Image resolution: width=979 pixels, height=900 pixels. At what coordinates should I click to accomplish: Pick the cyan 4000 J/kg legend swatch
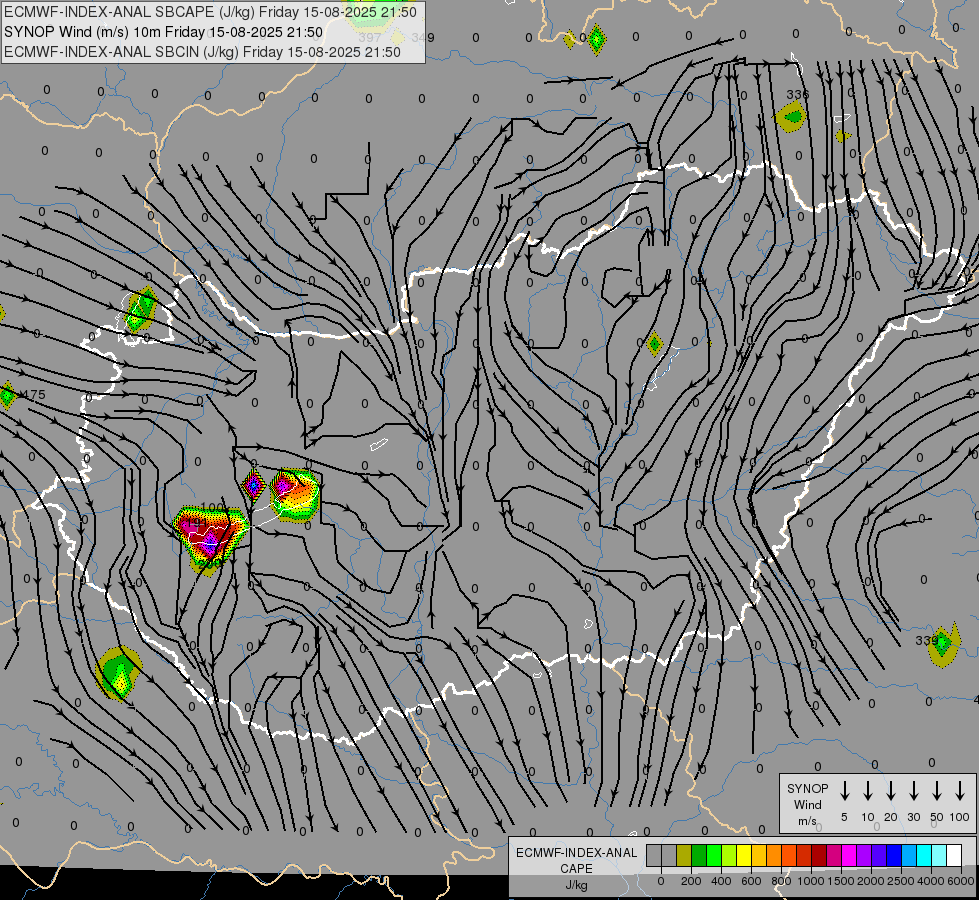click(x=923, y=856)
